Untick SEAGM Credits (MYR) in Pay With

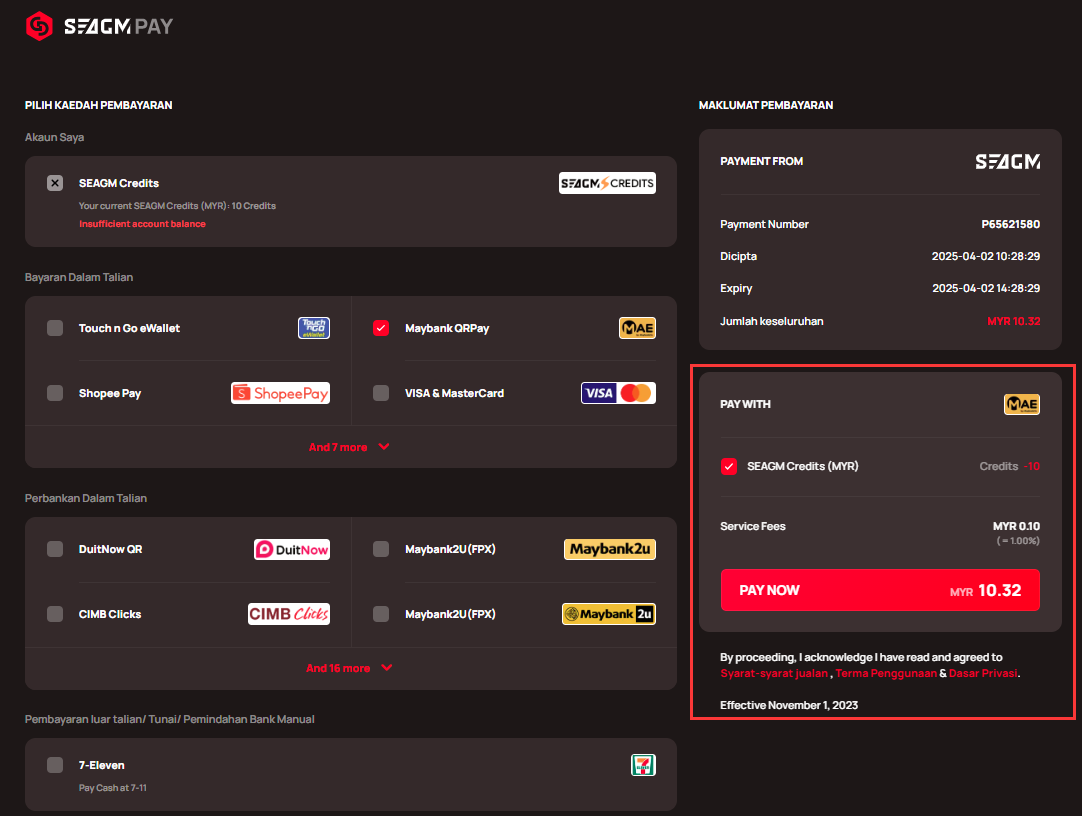(729, 466)
